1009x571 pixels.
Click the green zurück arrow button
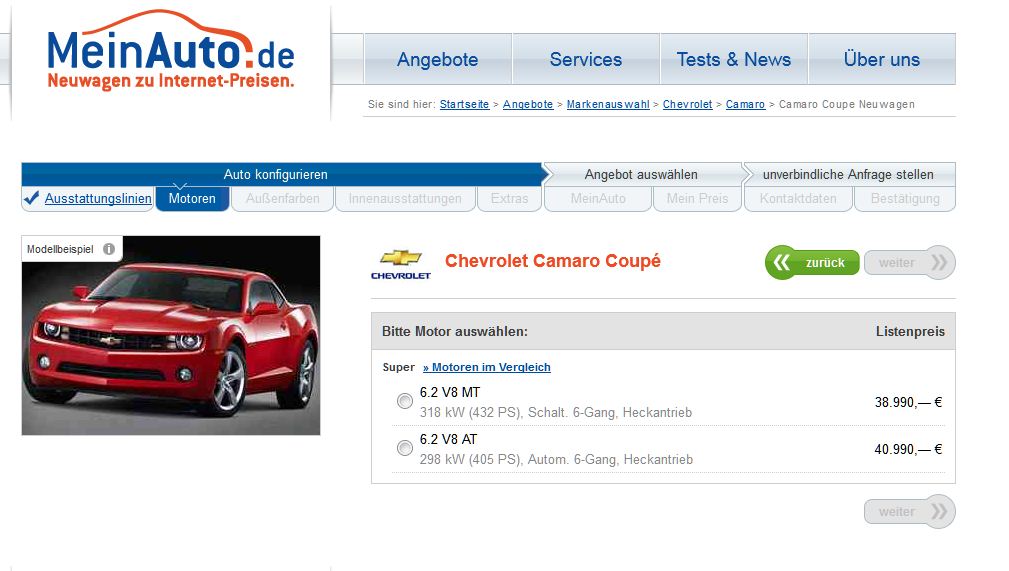tap(812, 262)
